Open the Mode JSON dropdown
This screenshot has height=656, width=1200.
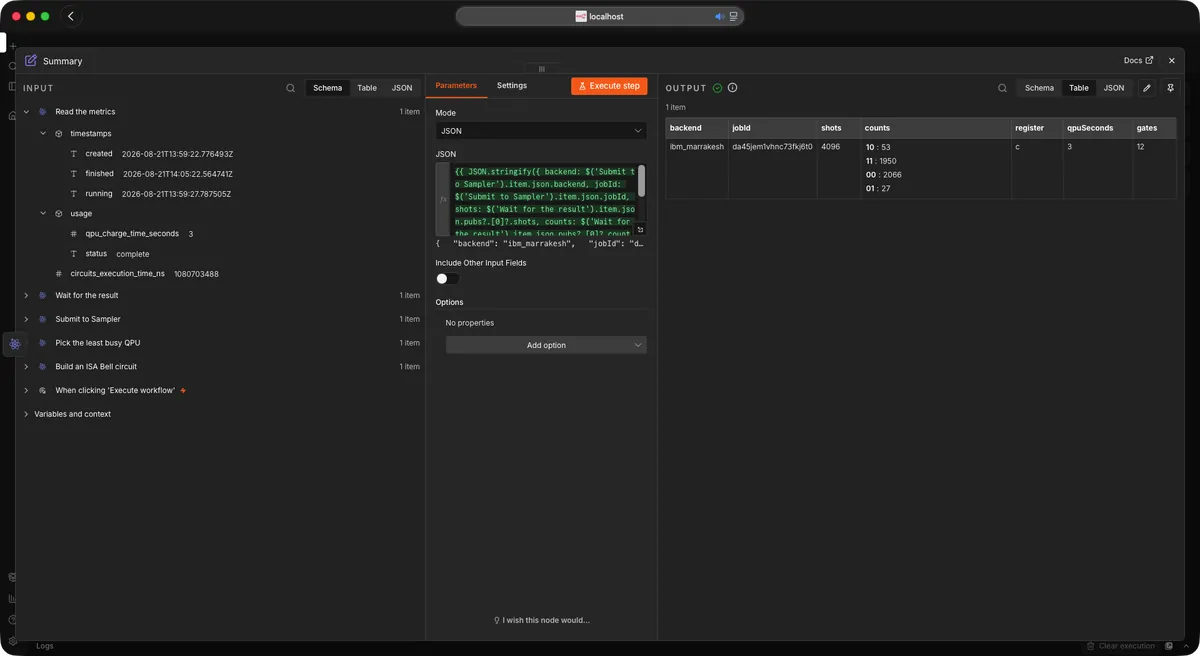click(541, 131)
